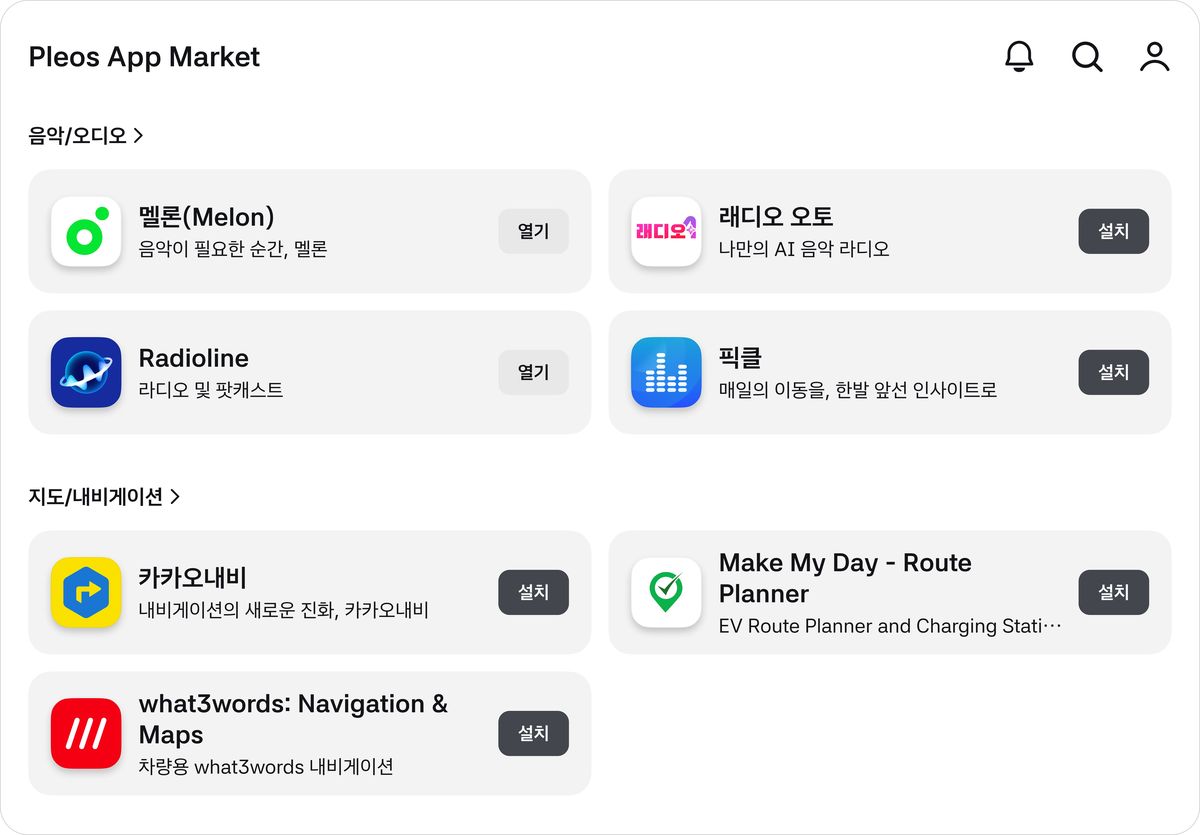Open the user profile icon

(x=1155, y=57)
